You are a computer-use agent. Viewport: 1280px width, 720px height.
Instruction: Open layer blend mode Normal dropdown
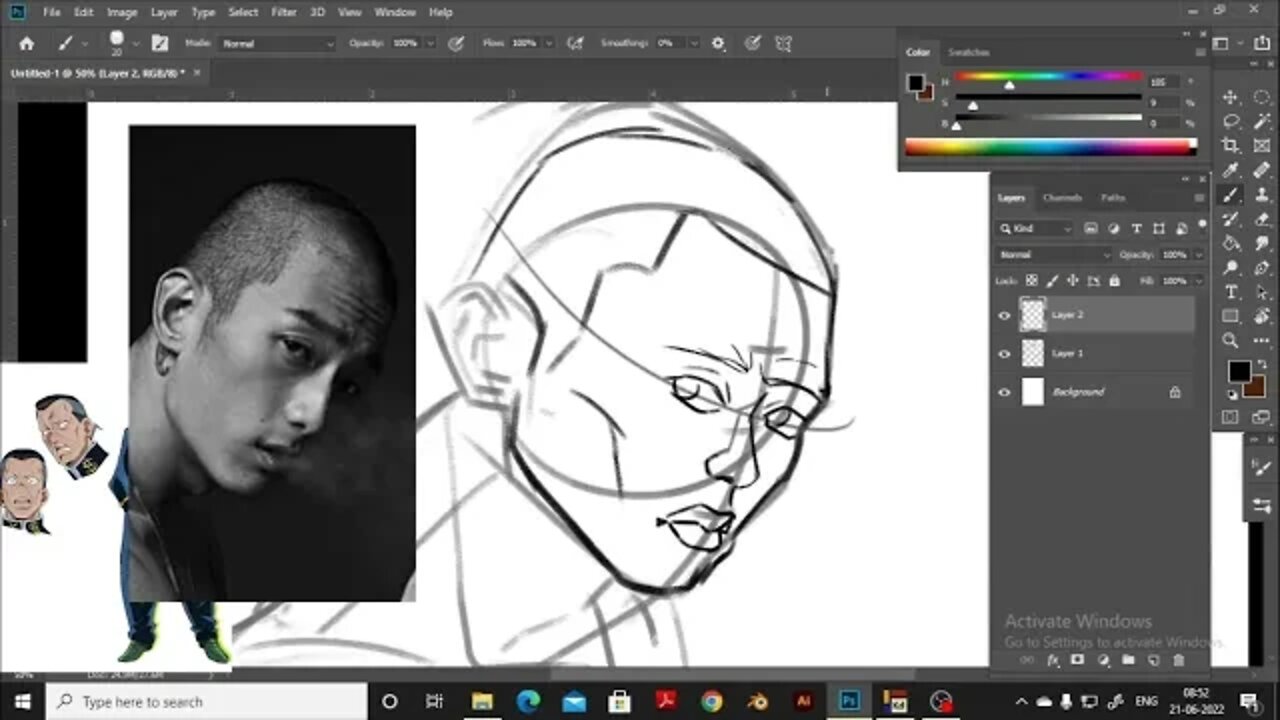click(x=1055, y=255)
